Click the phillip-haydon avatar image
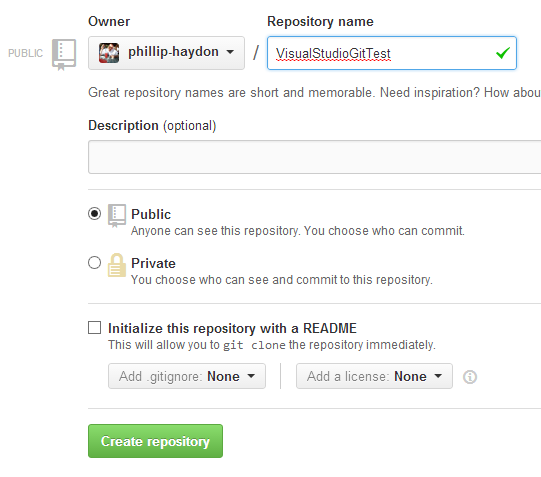 click(109, 53)
